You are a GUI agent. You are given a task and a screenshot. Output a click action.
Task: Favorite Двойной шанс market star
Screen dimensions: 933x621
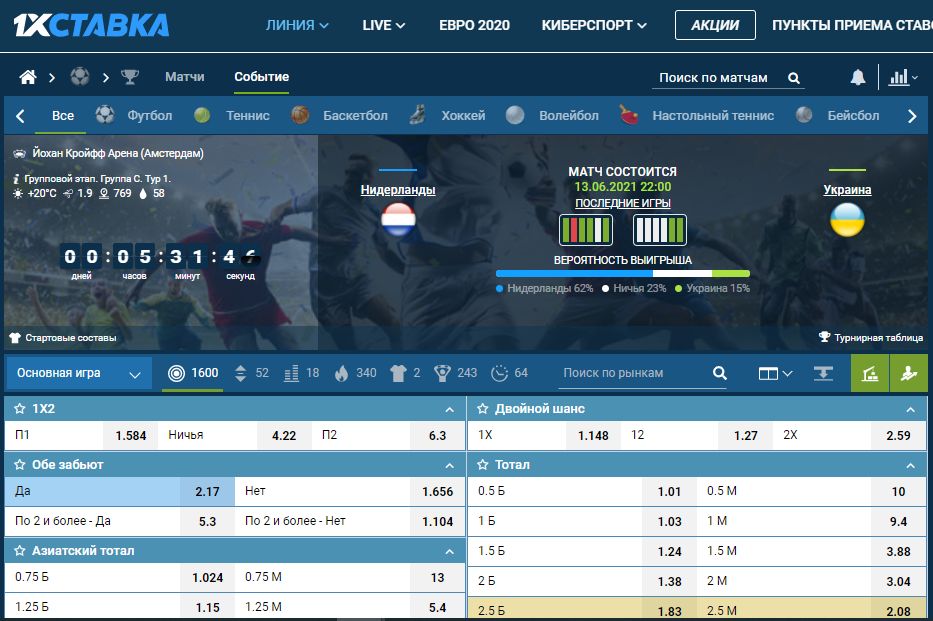pos(483,409)
